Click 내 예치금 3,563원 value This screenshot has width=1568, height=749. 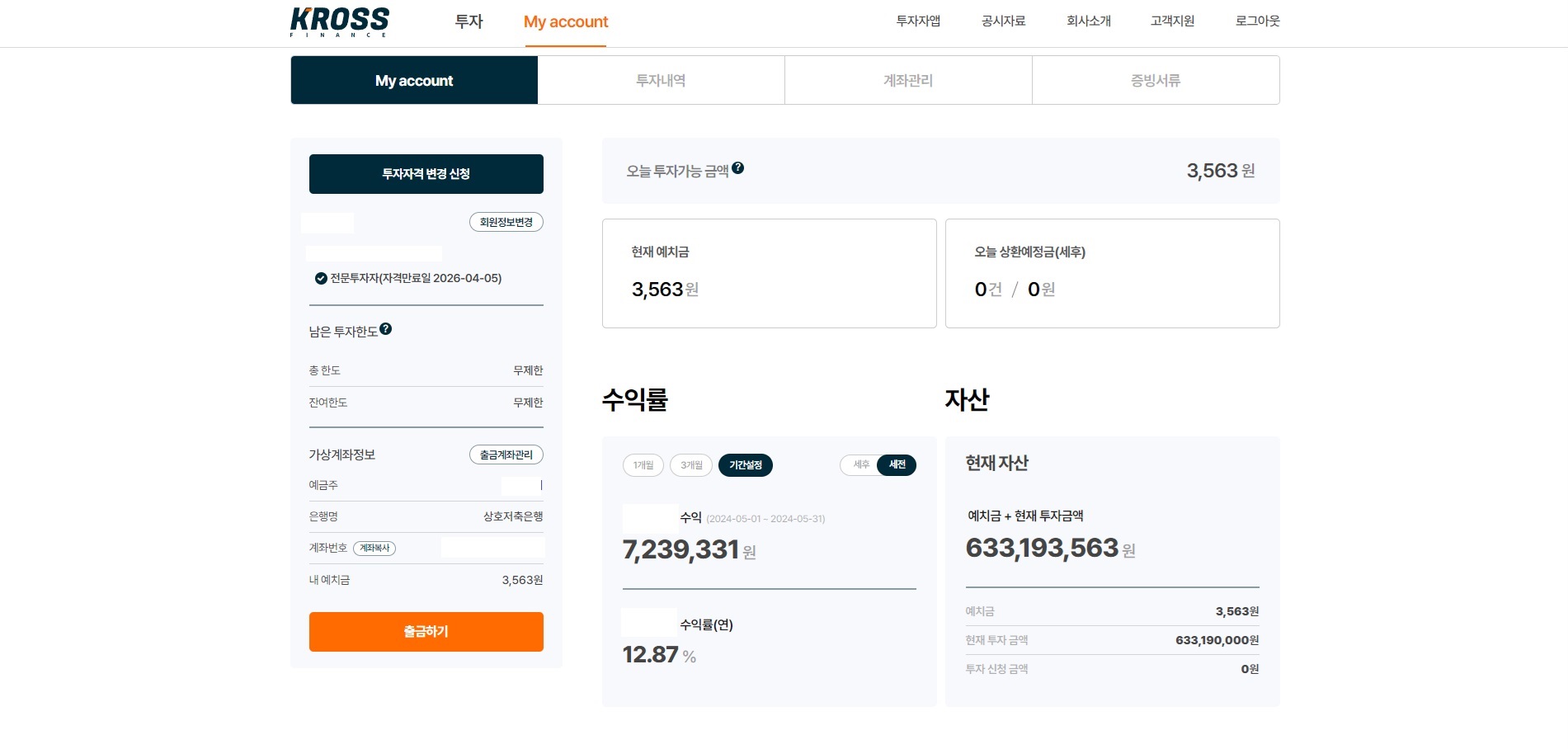click(x=523, y=580)
